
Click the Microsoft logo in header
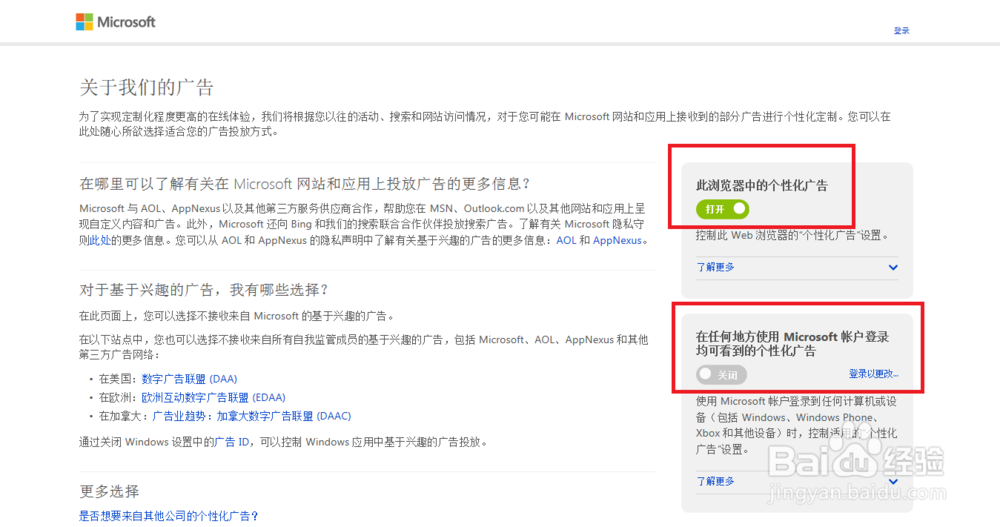115,22
